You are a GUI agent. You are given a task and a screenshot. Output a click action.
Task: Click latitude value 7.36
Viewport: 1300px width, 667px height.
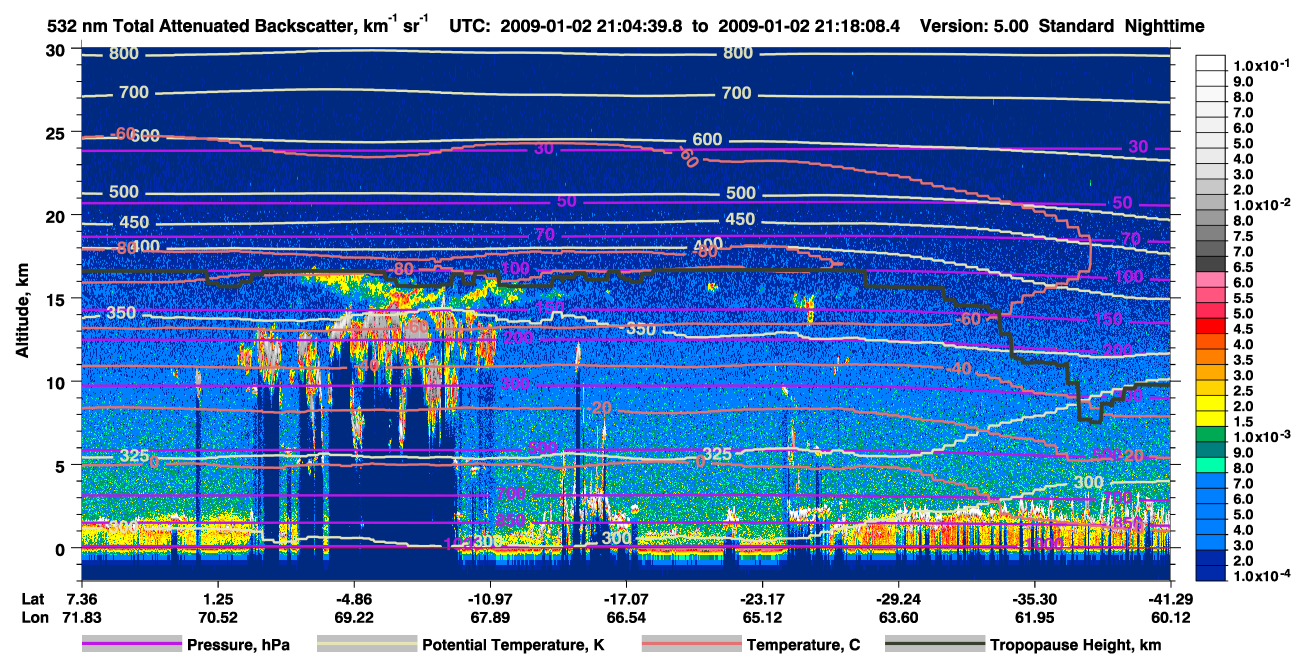(x=80, y=599)
